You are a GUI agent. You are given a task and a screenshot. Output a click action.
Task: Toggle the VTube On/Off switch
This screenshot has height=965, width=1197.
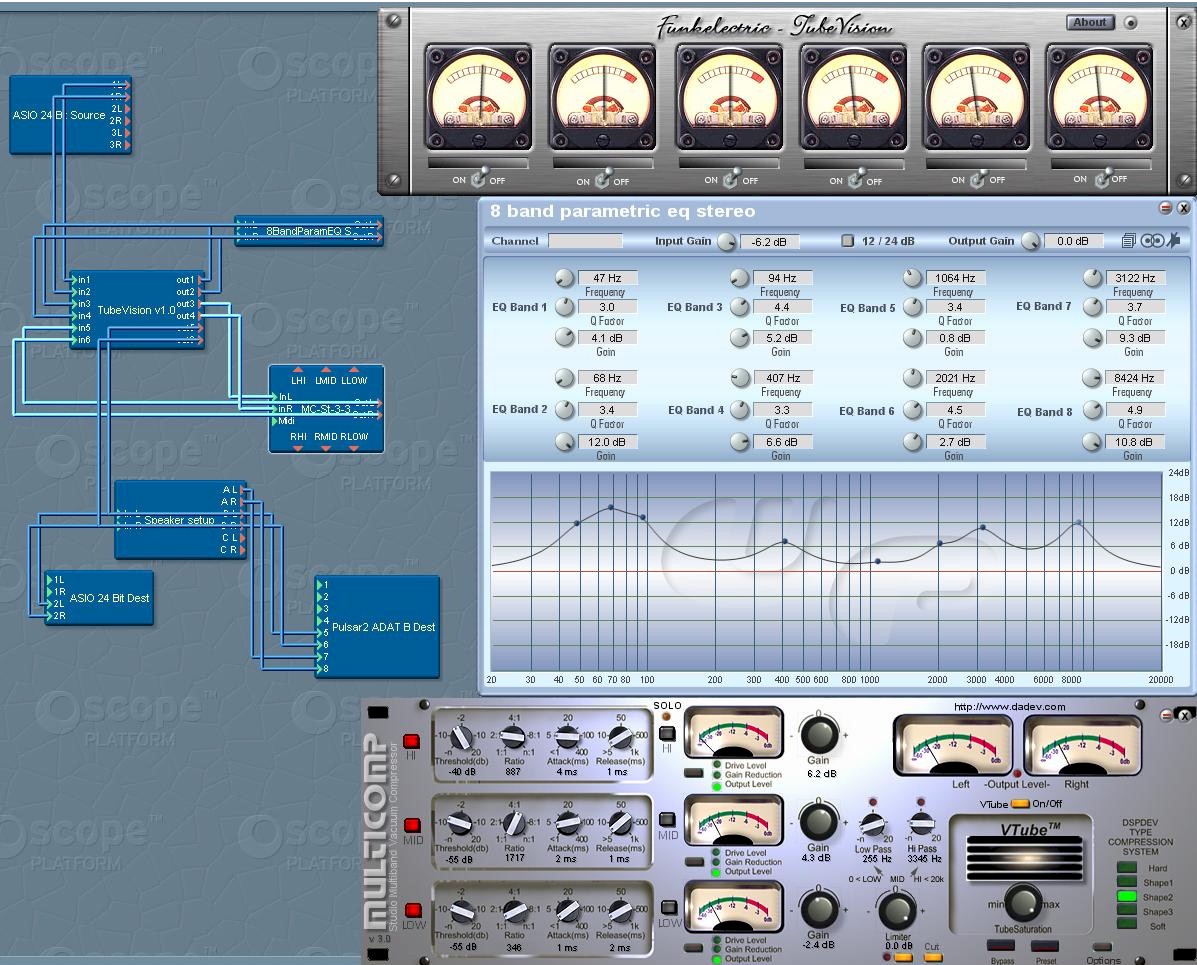[1021, 804]
